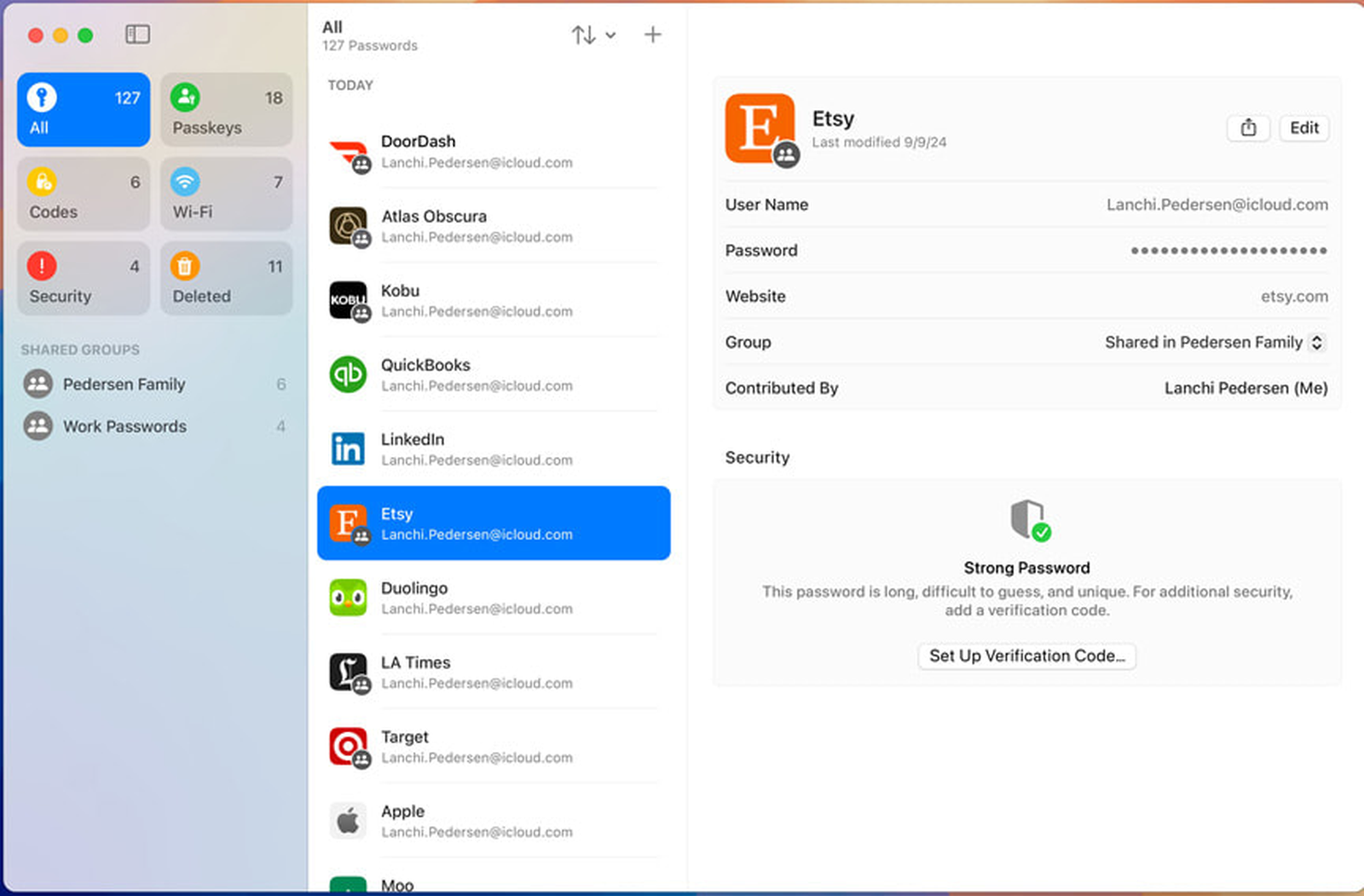Open the All passwords category
Image resolution: width=1364 pixels, height=896 pixels.
pos(84,110)
